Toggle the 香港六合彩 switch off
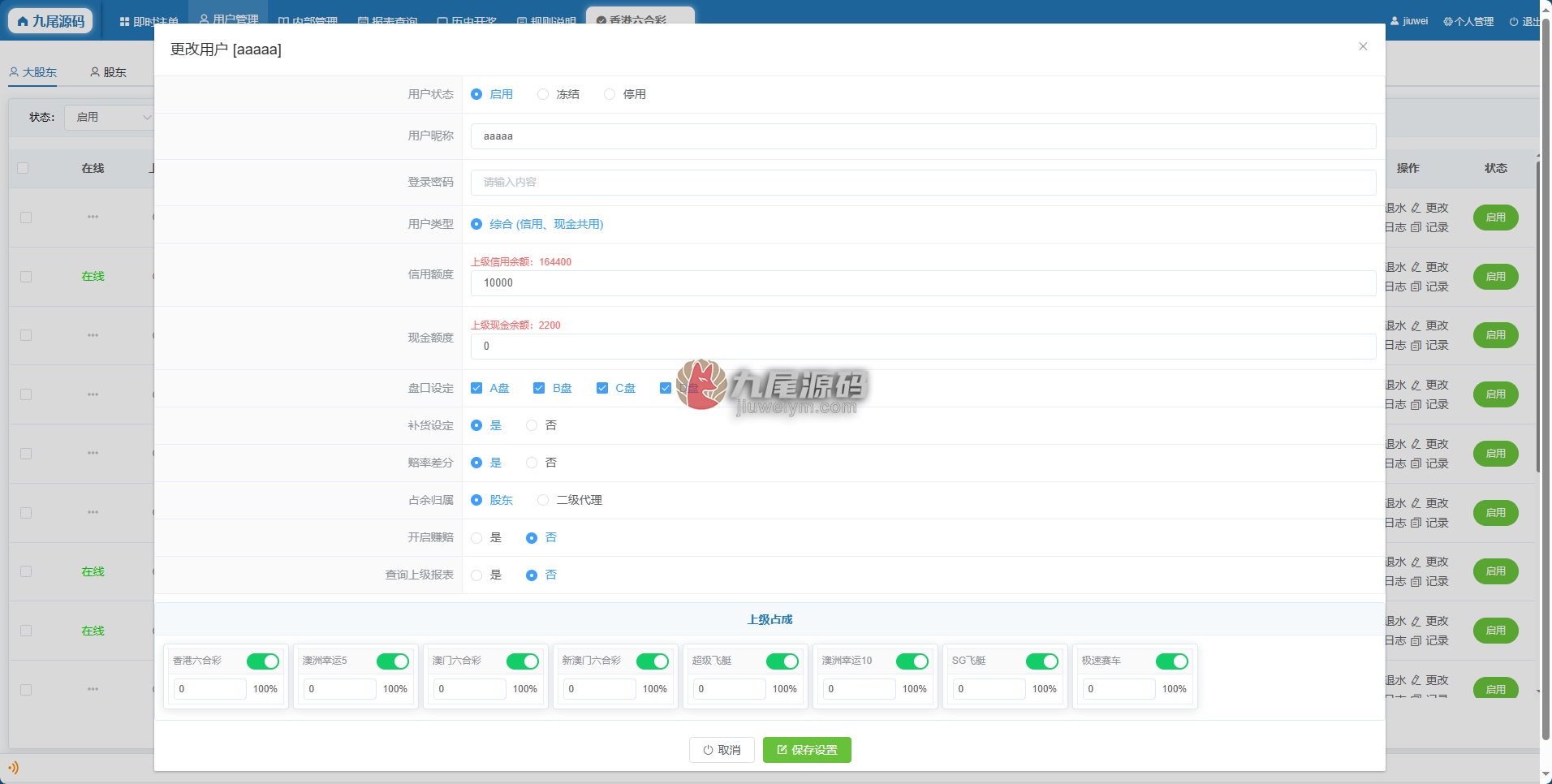The width and height of the screenshot is (1552, 784). [x=263, y=661]
